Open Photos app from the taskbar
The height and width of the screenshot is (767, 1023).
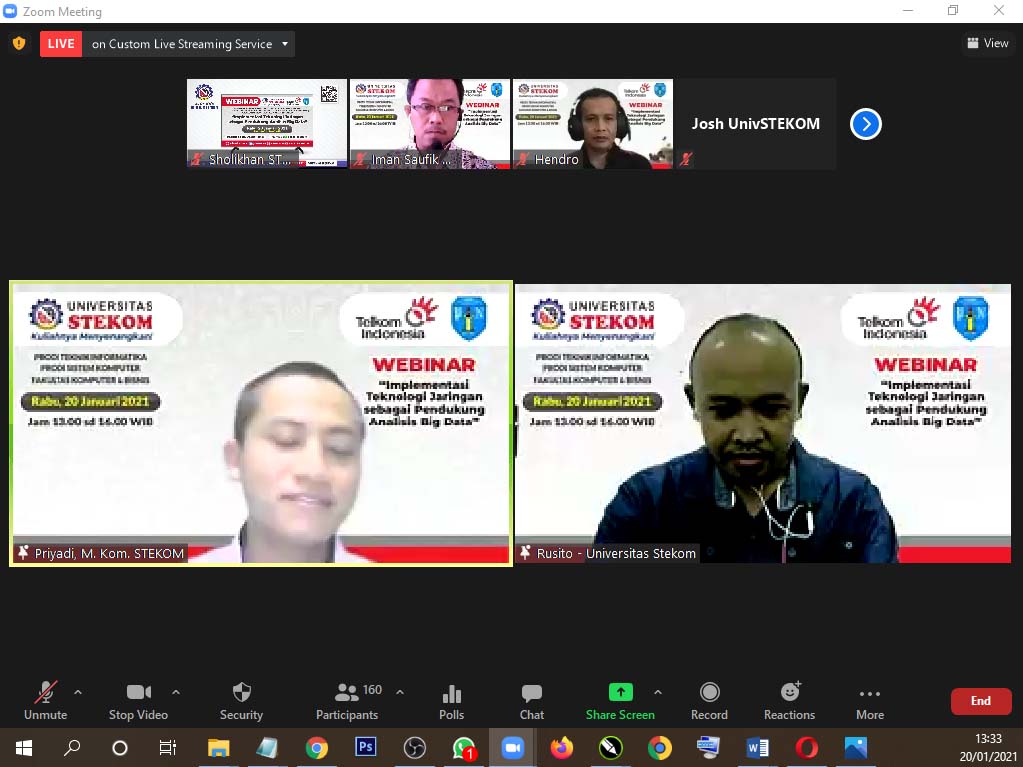pos(855,747)
